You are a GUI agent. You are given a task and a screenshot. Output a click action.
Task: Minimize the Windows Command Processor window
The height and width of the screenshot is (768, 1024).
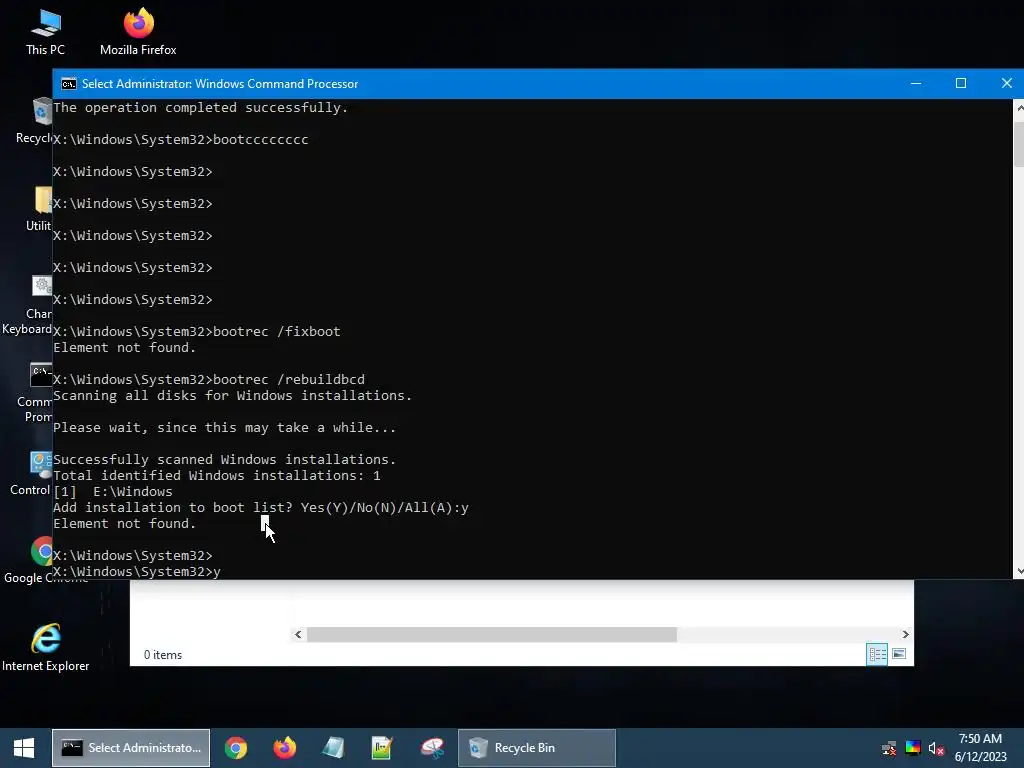(x=916, y=84)
